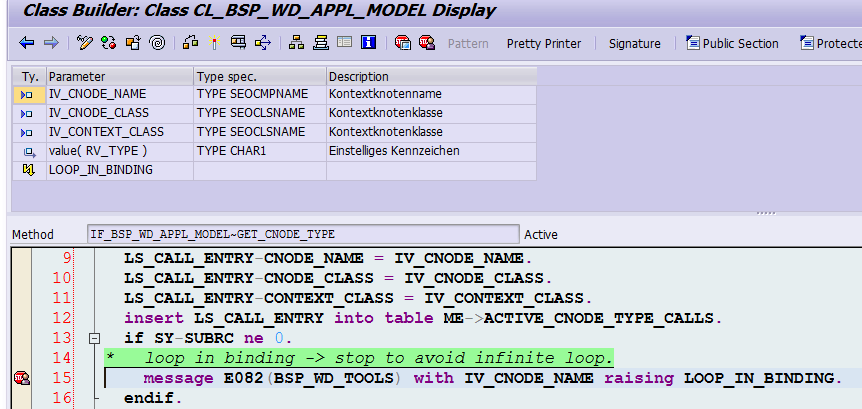The width and height of the screenshot is (862, 409).
Task: Select the LOOP_IN_BINDING exception cell
Action: click(x=120, y=170)
